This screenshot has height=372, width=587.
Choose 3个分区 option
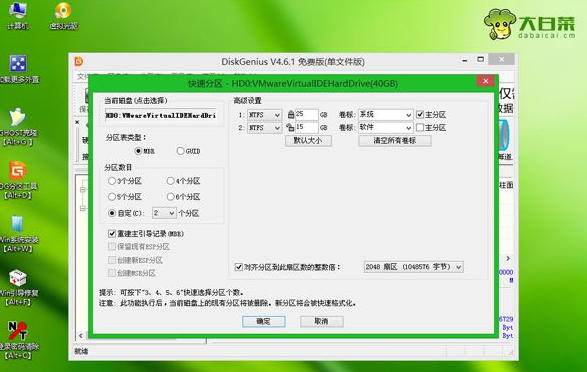point(125,181)
